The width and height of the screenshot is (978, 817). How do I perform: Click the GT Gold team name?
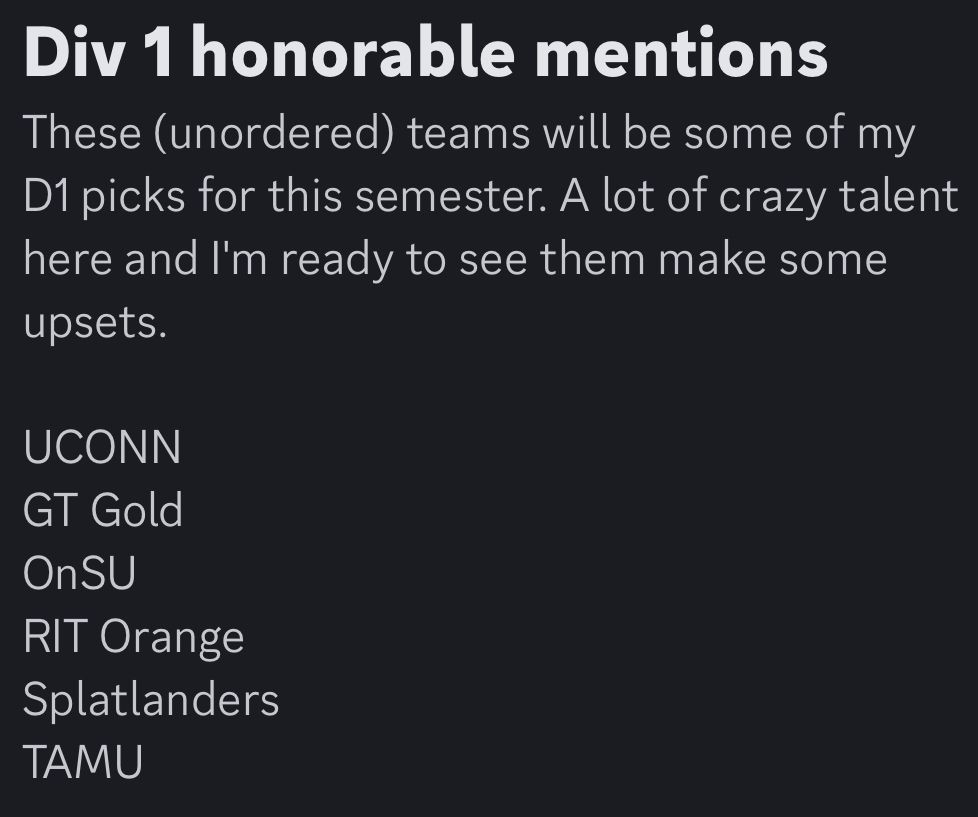pos(103,510)
